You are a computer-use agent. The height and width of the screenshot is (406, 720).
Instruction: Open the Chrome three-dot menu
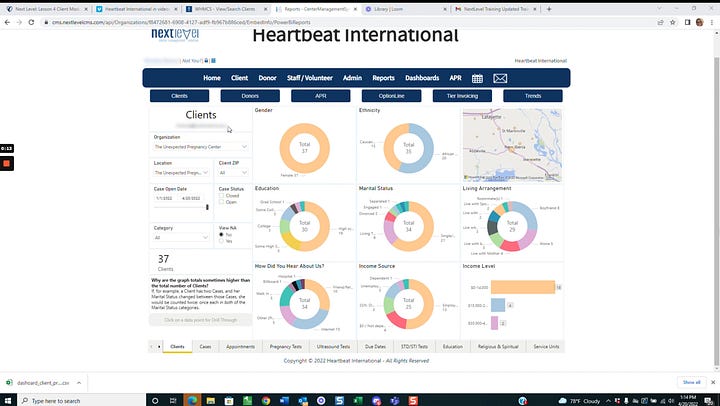point(712,22)
